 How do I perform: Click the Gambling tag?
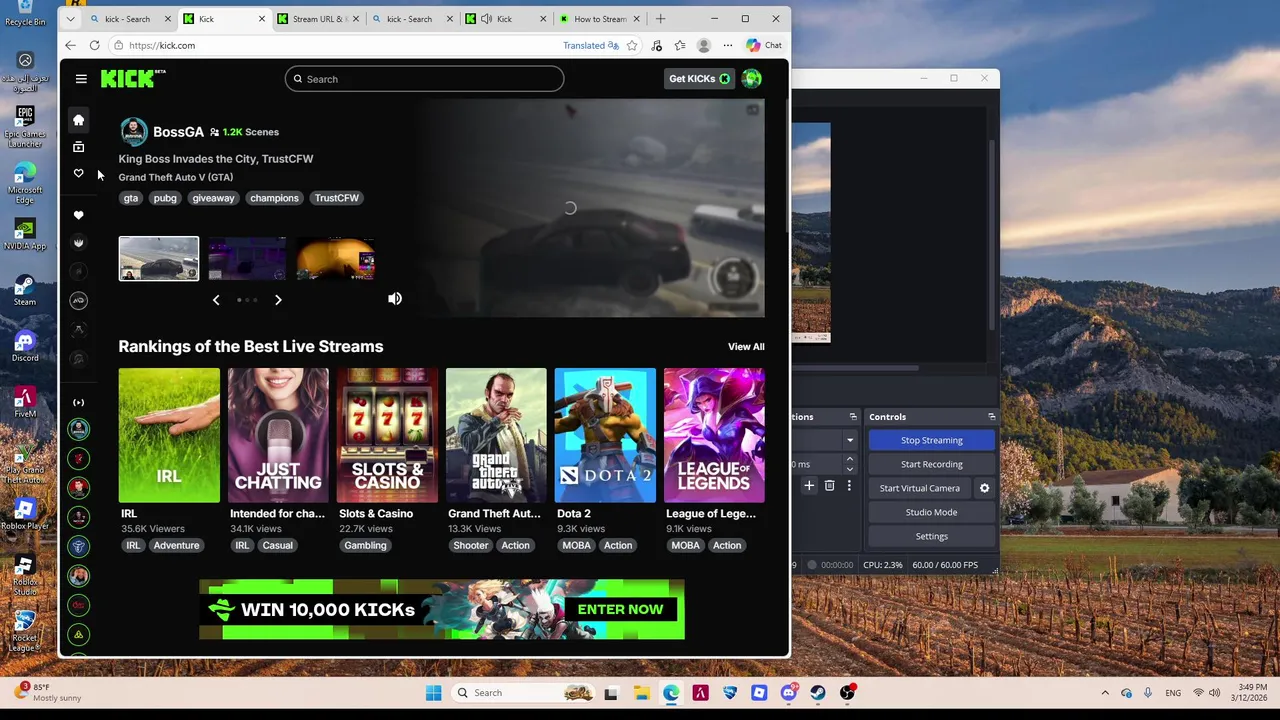[x=365, y=546]
